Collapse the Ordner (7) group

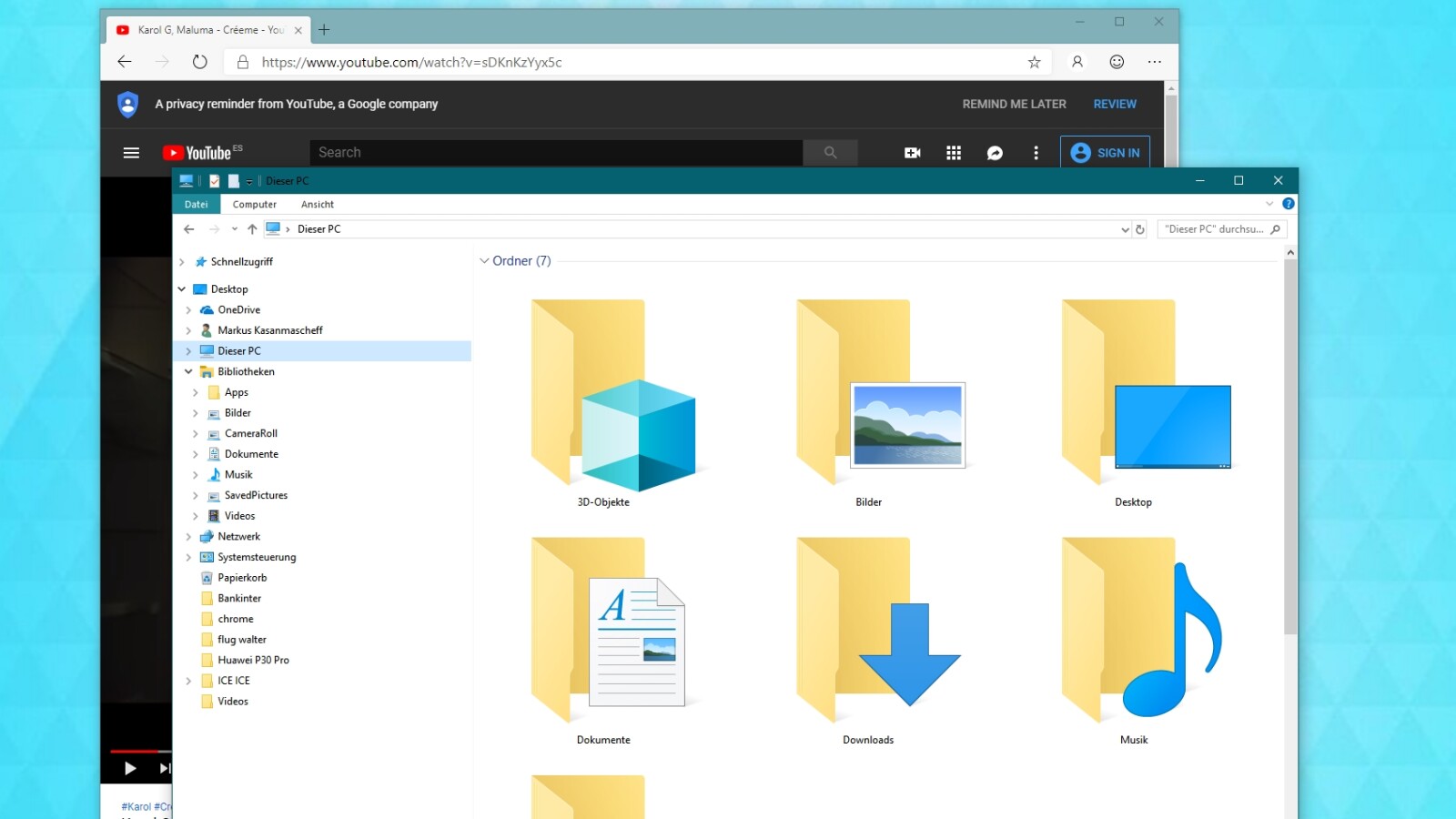click(x=484, y=261)
